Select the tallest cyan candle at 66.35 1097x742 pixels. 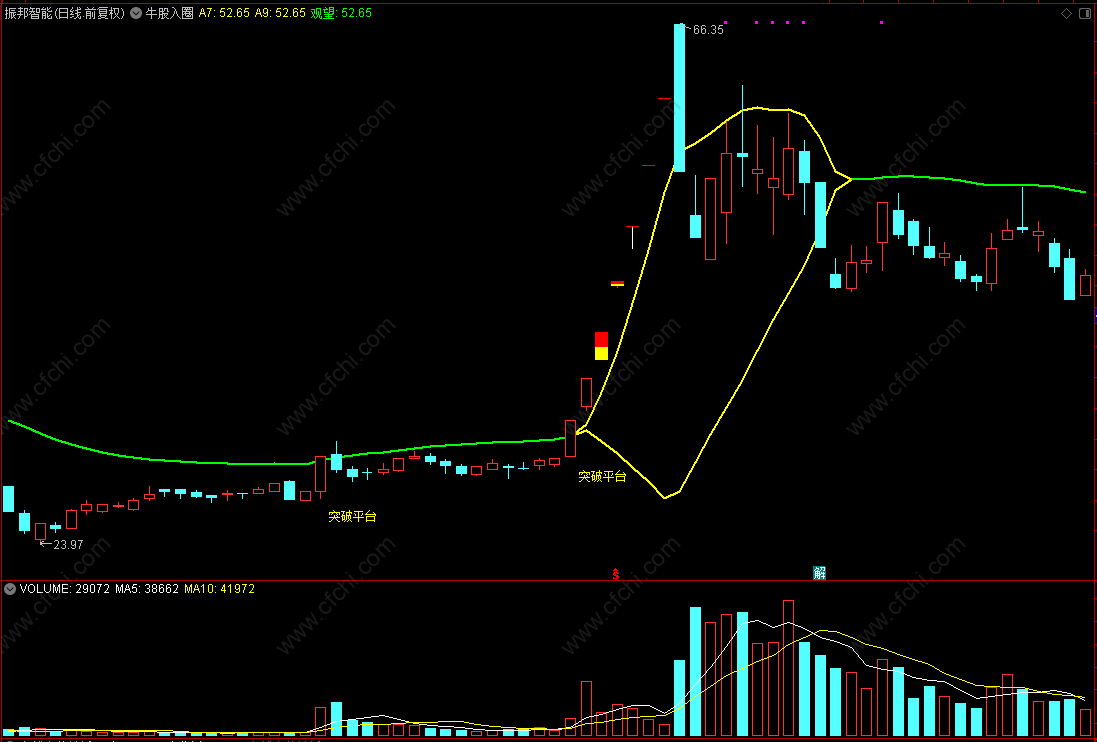(x=679, y=98)
